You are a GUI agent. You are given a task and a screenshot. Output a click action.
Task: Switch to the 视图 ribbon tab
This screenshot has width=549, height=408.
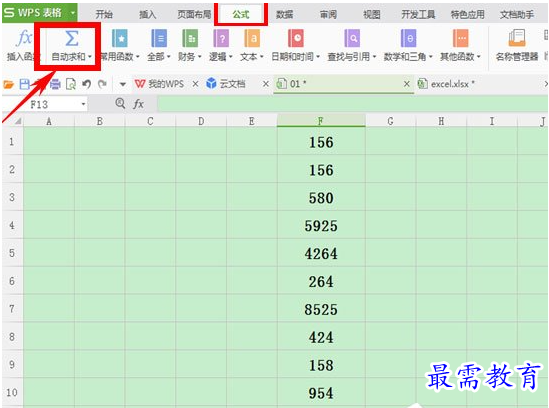371,14
